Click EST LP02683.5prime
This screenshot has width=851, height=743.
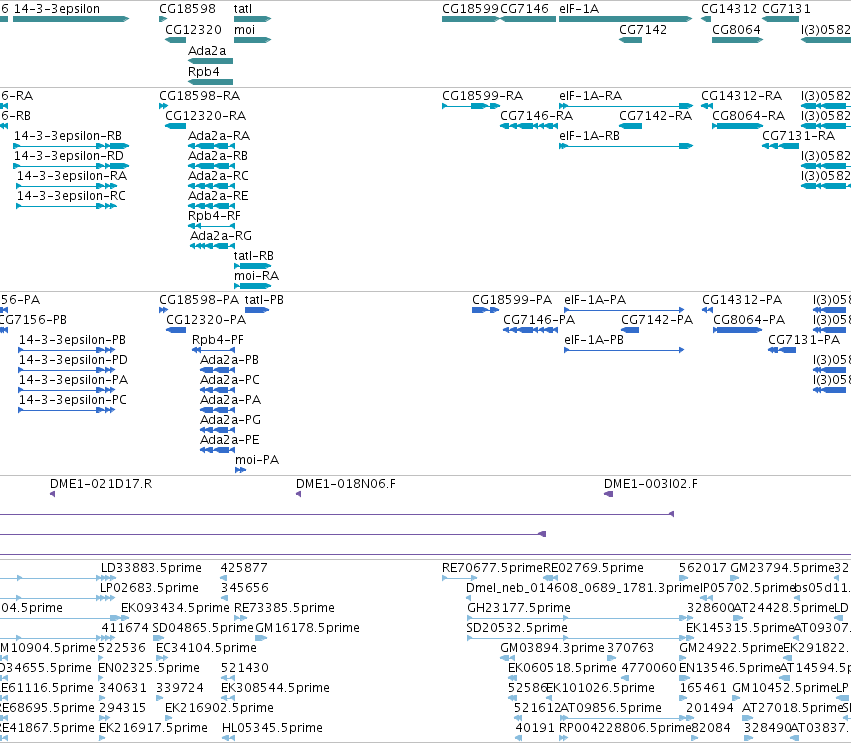(149, 588)
